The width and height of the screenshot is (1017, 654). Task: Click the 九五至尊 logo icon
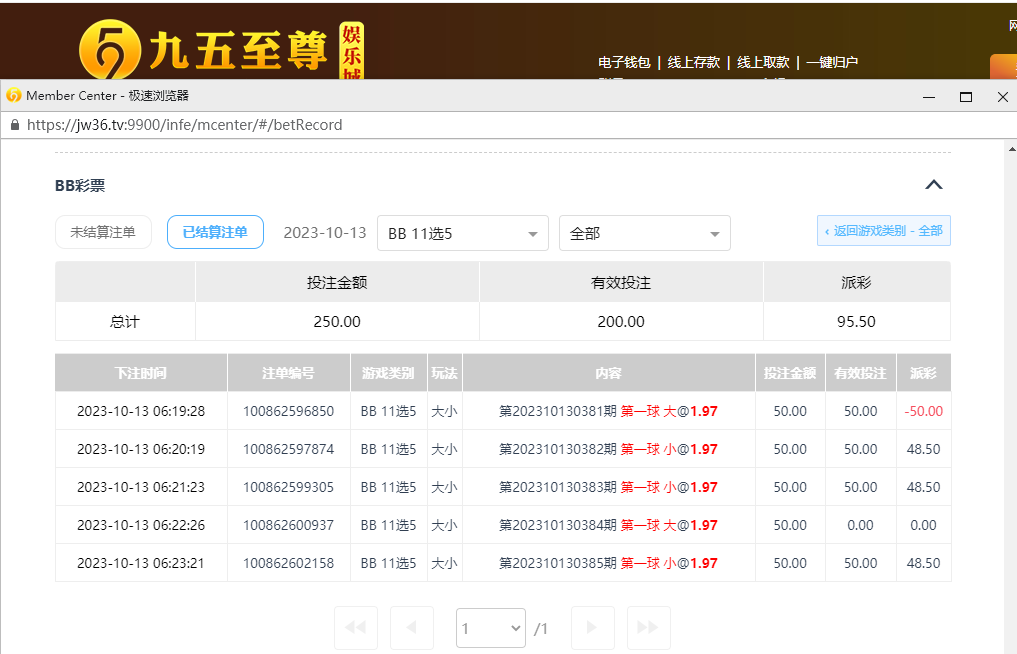coord(109,51)
